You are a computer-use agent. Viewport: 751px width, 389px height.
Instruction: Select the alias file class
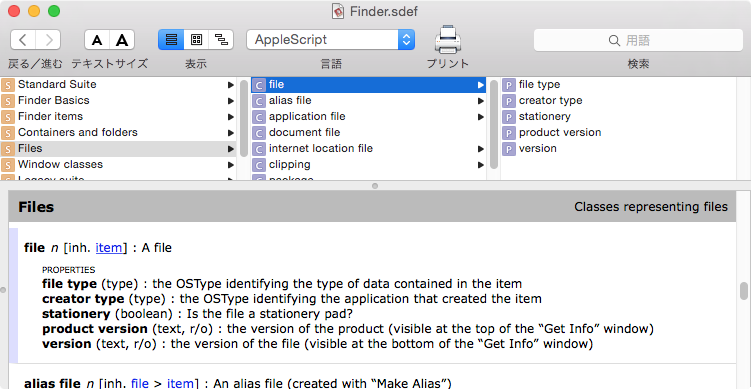click(x=368, y=101)
